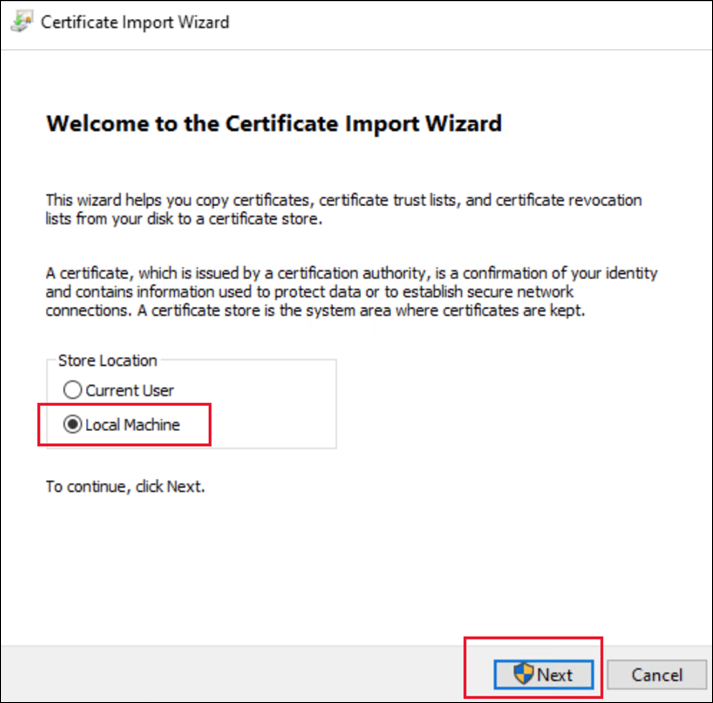Image resolution: width=713 pixels, height=703 pixels.
Task: Cancel the Certificate Import Wizard
Action: (656, 674)
